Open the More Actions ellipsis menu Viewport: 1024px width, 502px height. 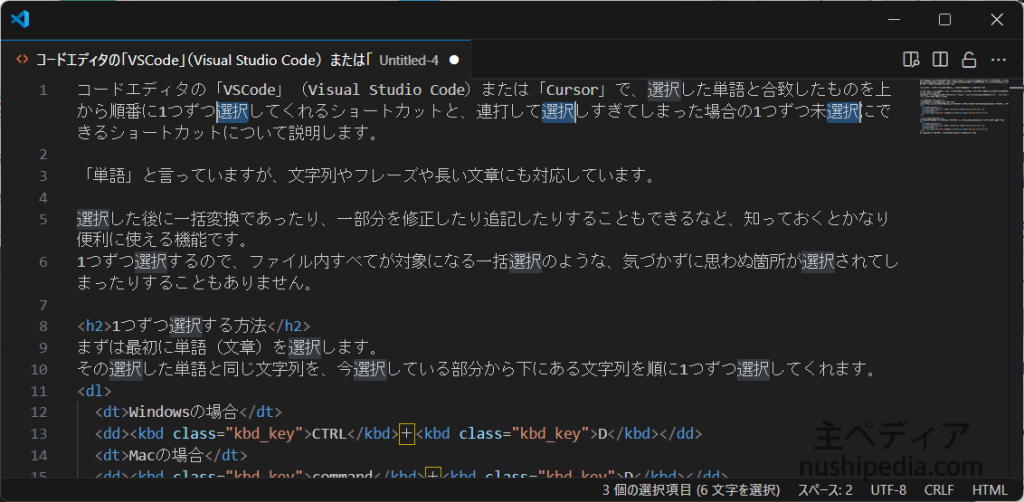coord(998,60)
